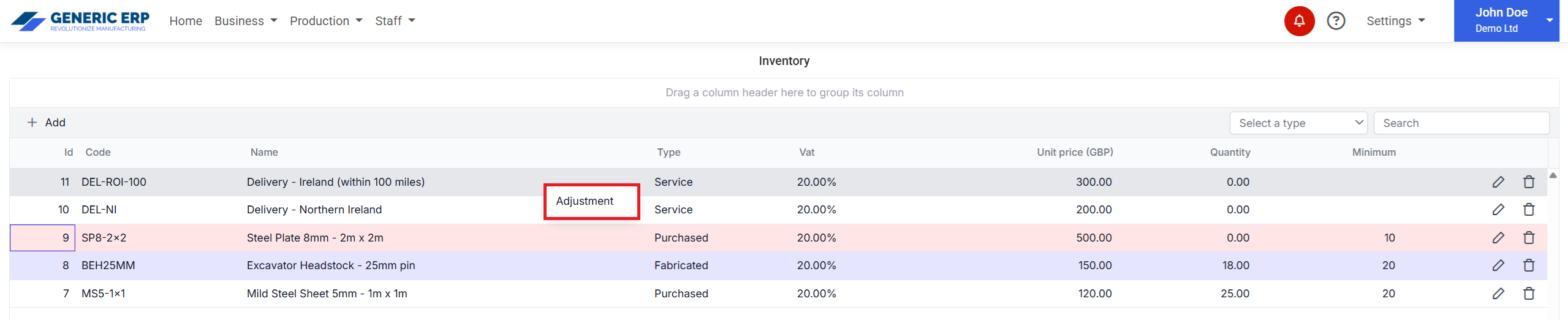Edit the Delivery - Northern Ireland item

coord(1498,210)
